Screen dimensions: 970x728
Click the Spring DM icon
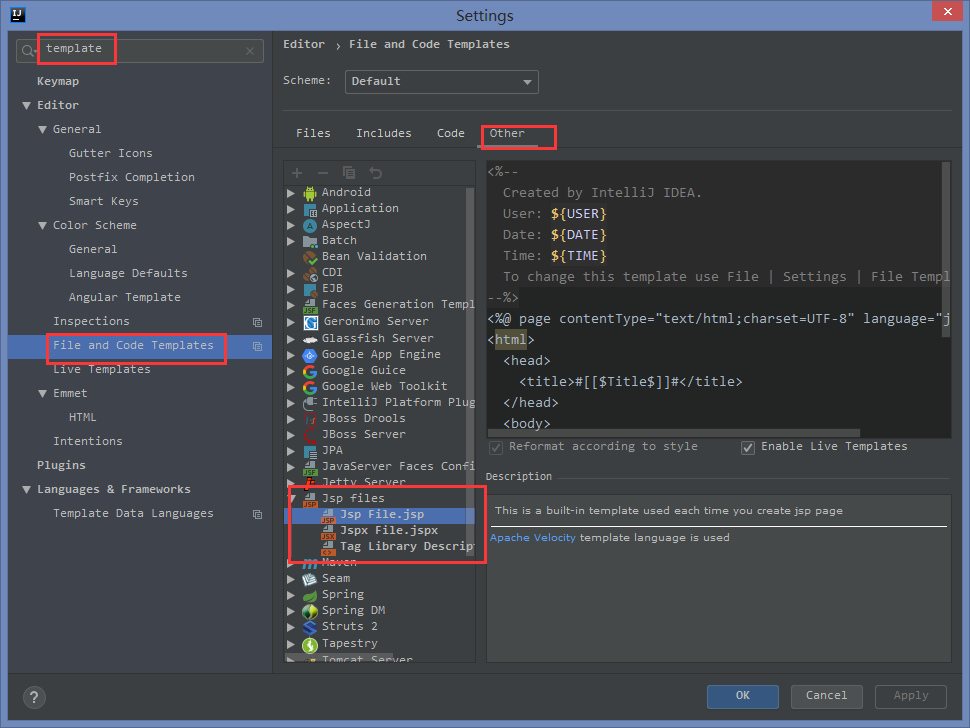click(310, 611)
